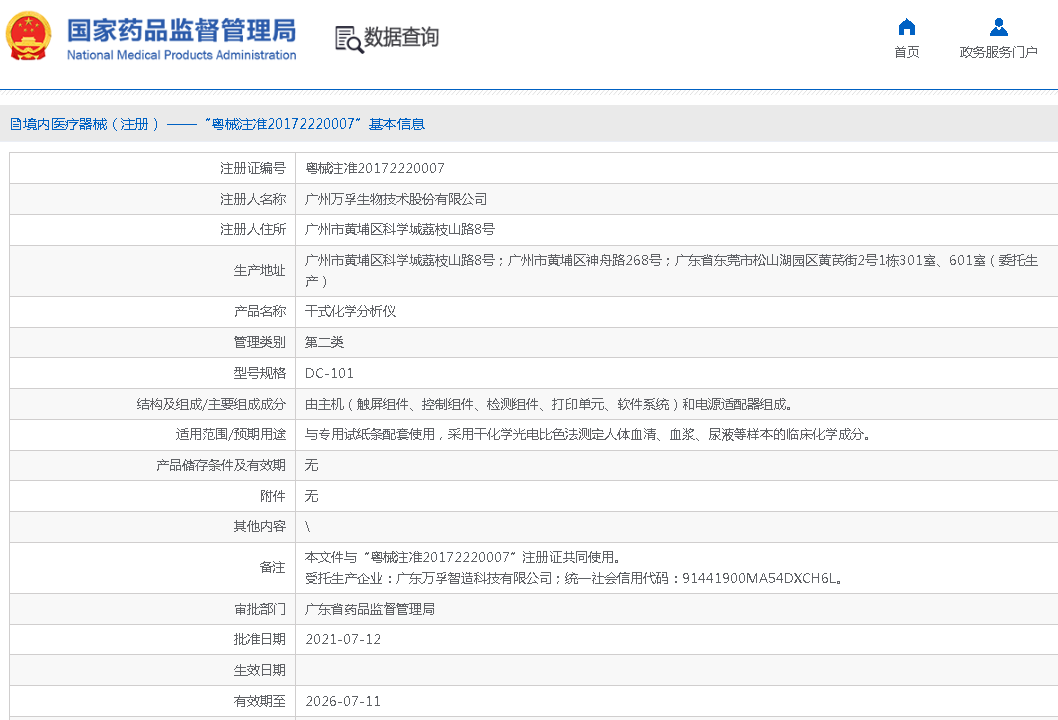Select the 批准日期 label
The width and height of the screenshot is (1058, 720).
click(x=260, y=639)
